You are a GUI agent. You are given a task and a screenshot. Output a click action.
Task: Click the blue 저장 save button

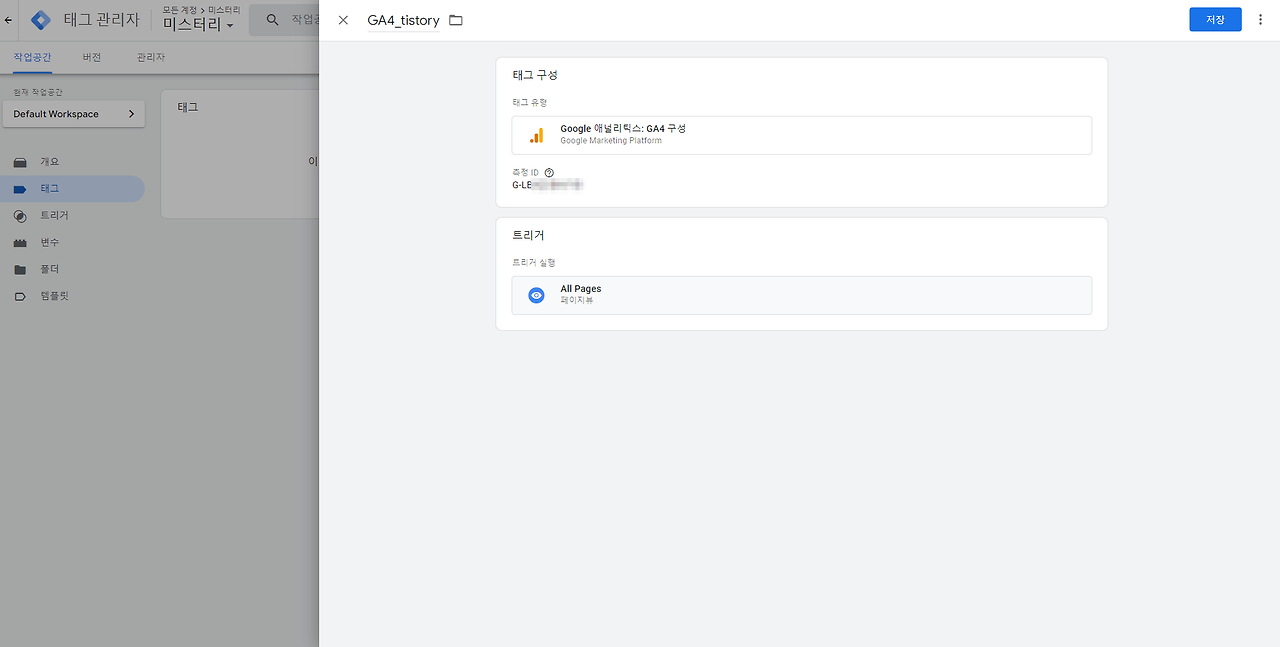tap(1215, 20)
